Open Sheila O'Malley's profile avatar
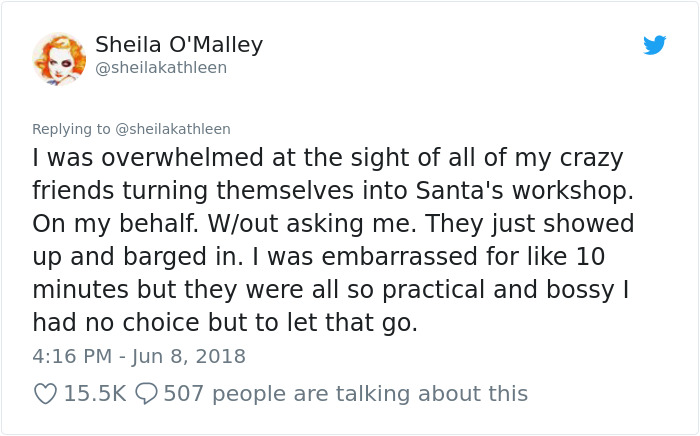 [59, 57]
